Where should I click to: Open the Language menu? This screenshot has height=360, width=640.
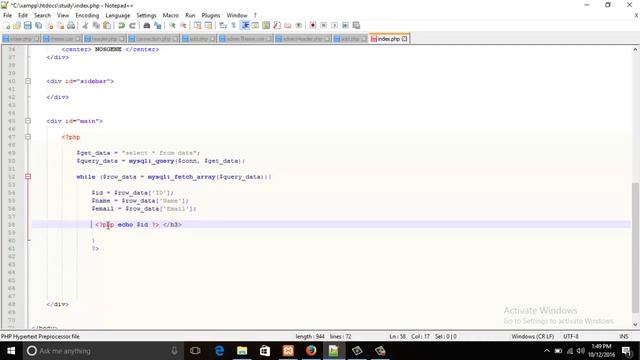coord(118,15)
